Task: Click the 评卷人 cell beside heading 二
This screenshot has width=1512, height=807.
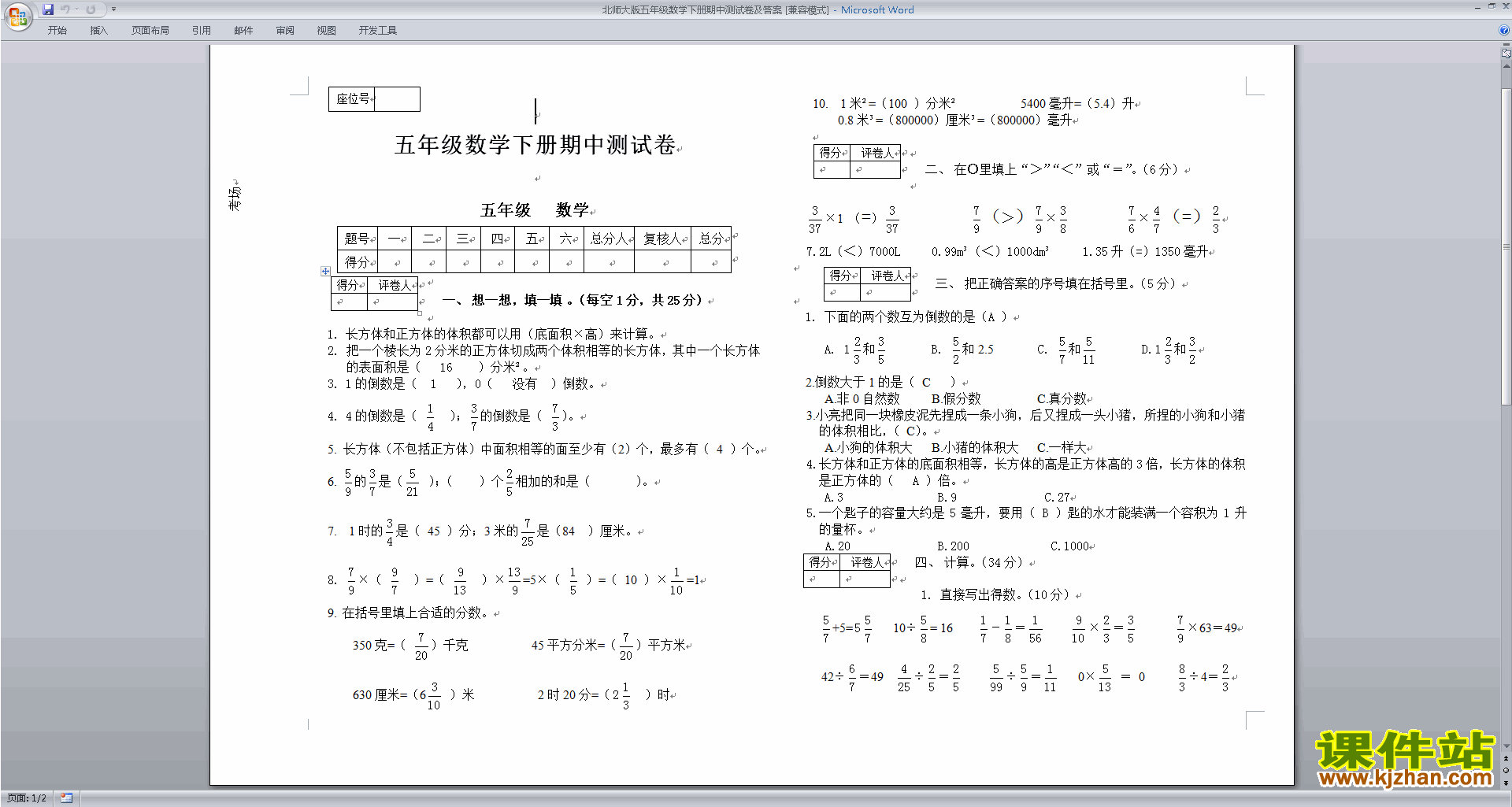Action: point(876,153)
